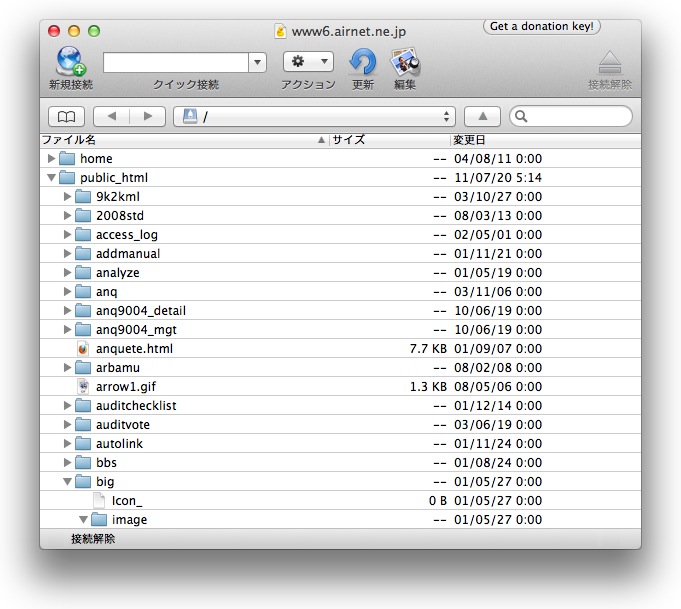This screenshot has width=681, height=609.
Task: Click the image folder icon
Action: pyautogui.click(x=99, y=520)
